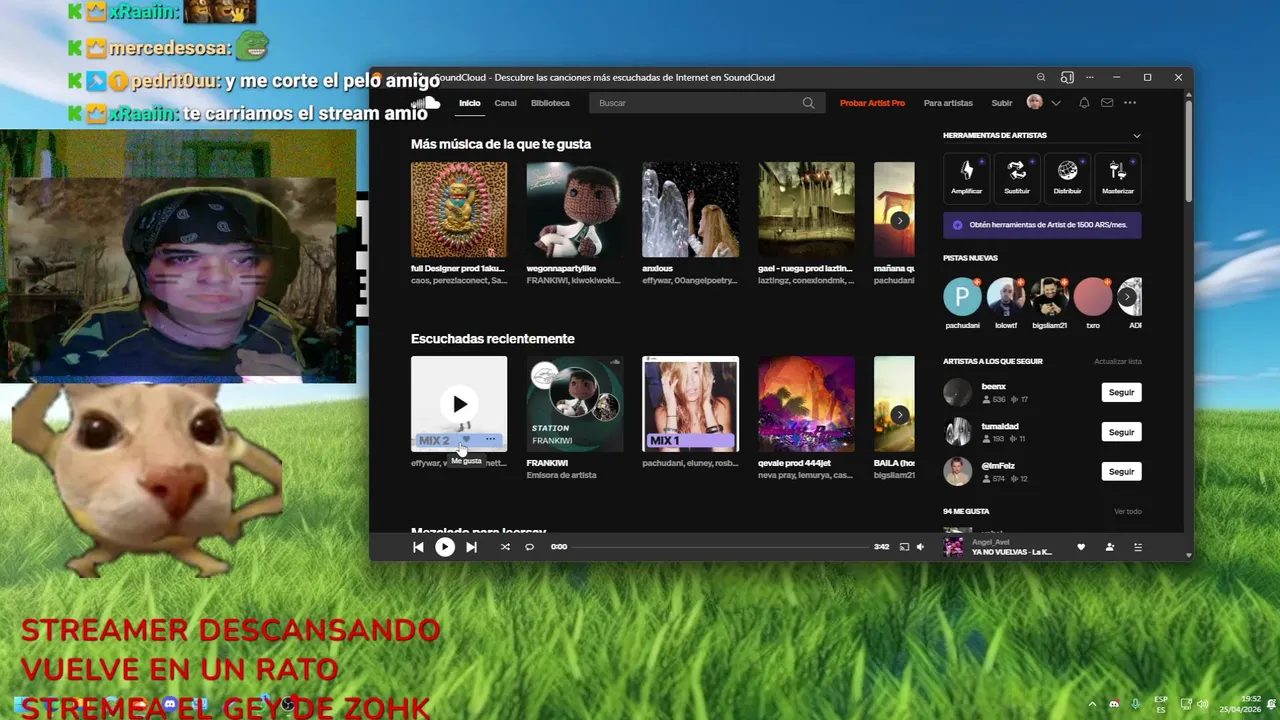The width and height of the screenshot is (1280, 720).
Task: Collapse the Herramientas de artistas section
Action: pyautogui.click(x=1136, y=135)
